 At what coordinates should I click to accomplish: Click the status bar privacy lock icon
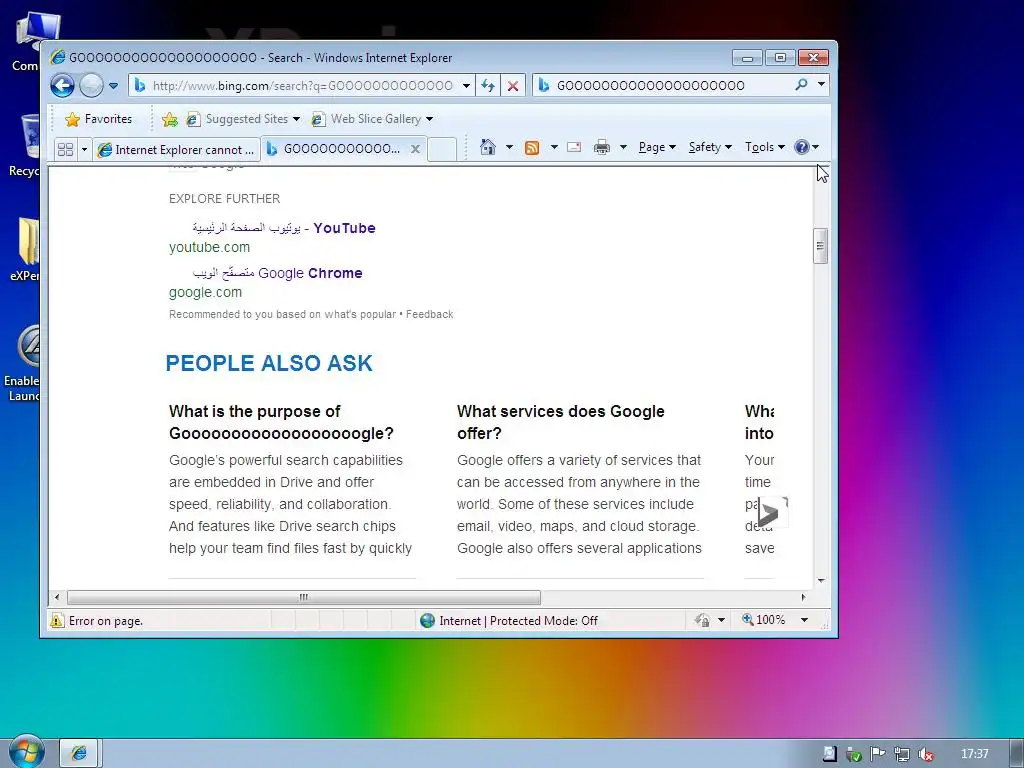pos(703,620)
